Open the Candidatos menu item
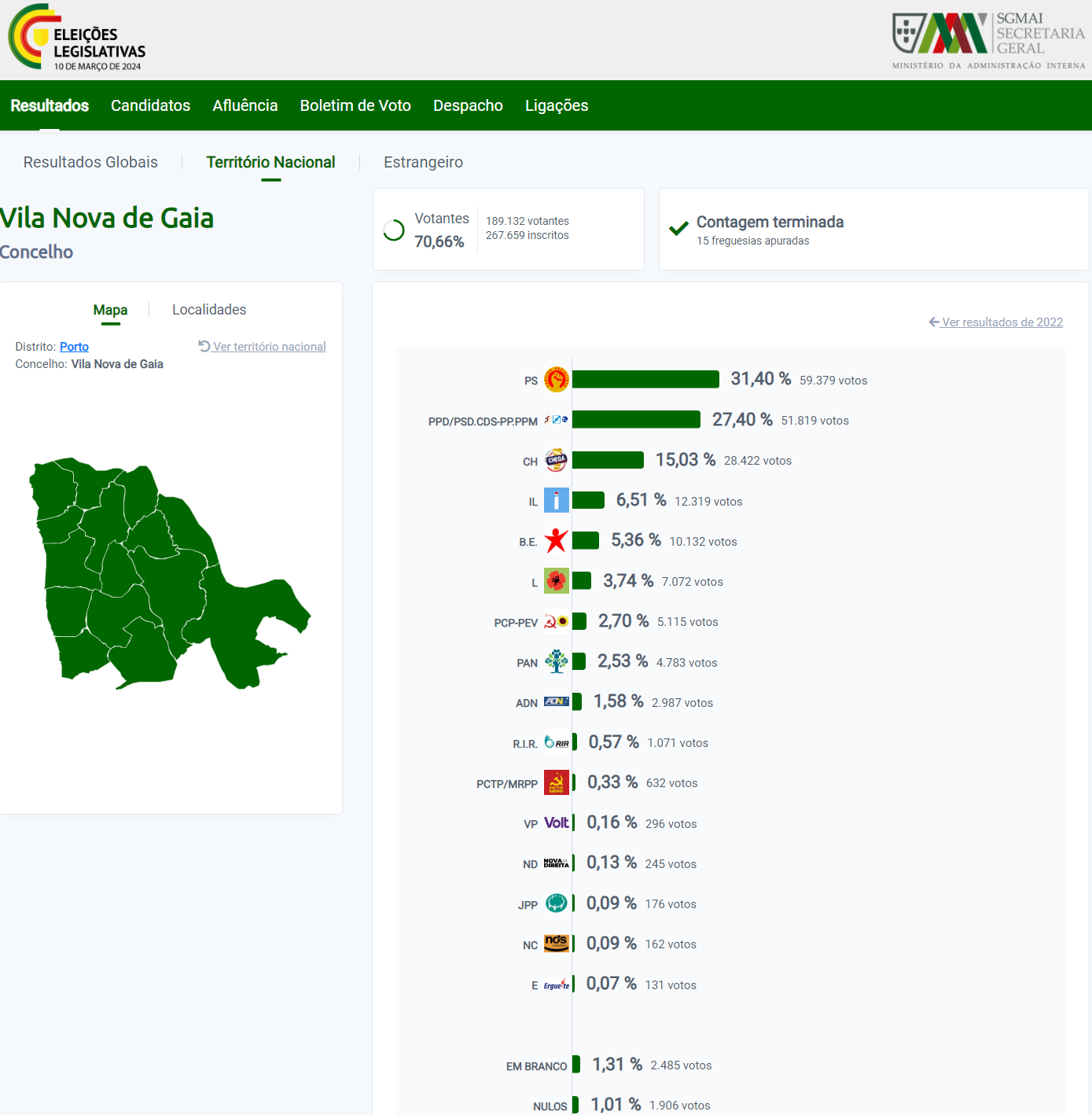This screenshot has height=1115, width=1092. [x=150, y=105]
